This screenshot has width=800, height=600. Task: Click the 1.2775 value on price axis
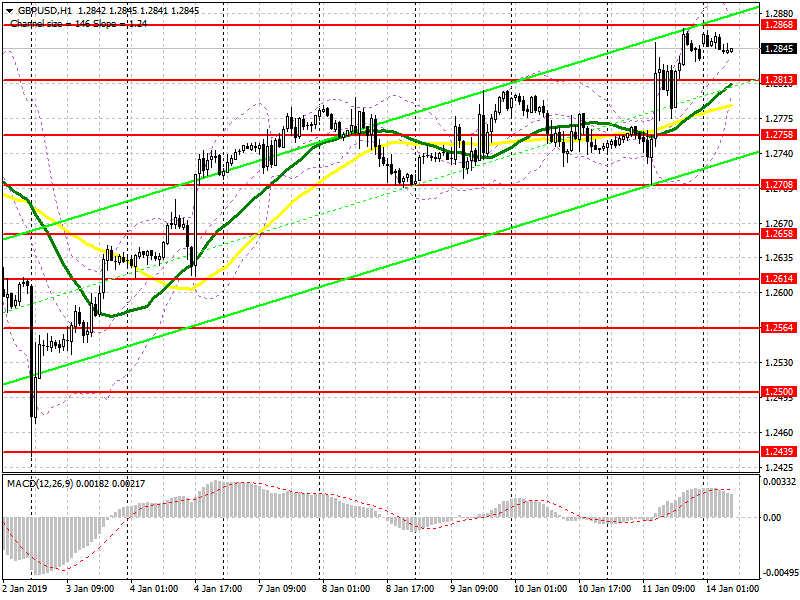pos(779,119)
